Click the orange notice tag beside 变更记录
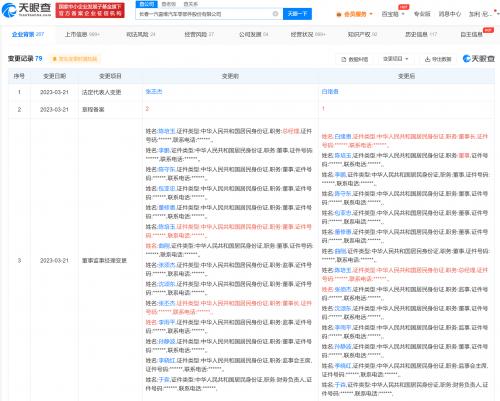 pyautogui.click(x=75, y=59)
